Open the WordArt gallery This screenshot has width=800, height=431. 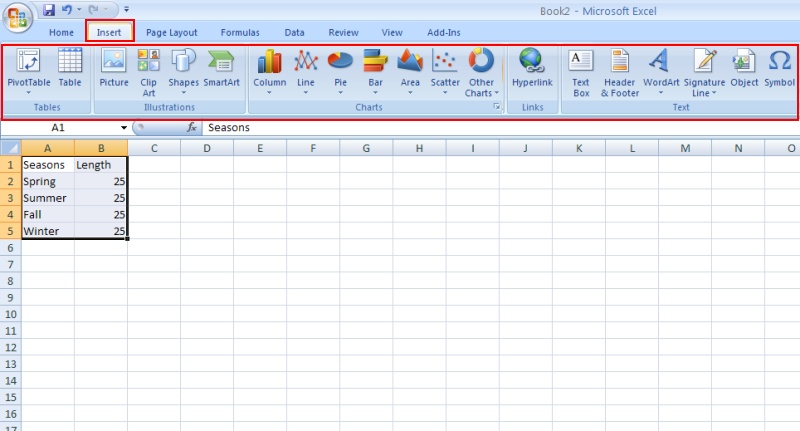(x=661, y=72)
